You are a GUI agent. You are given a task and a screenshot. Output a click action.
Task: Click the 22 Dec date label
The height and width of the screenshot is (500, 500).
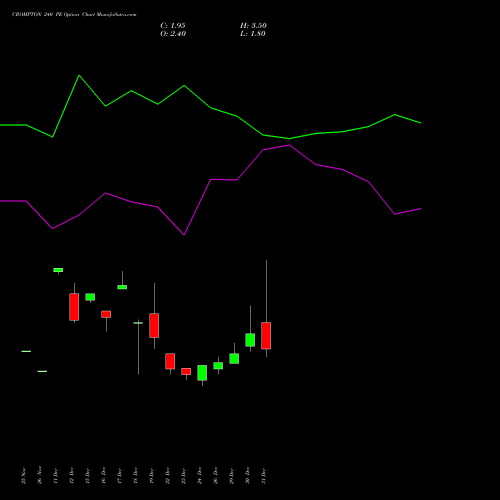pyautogui.click(x=167, y=476)
